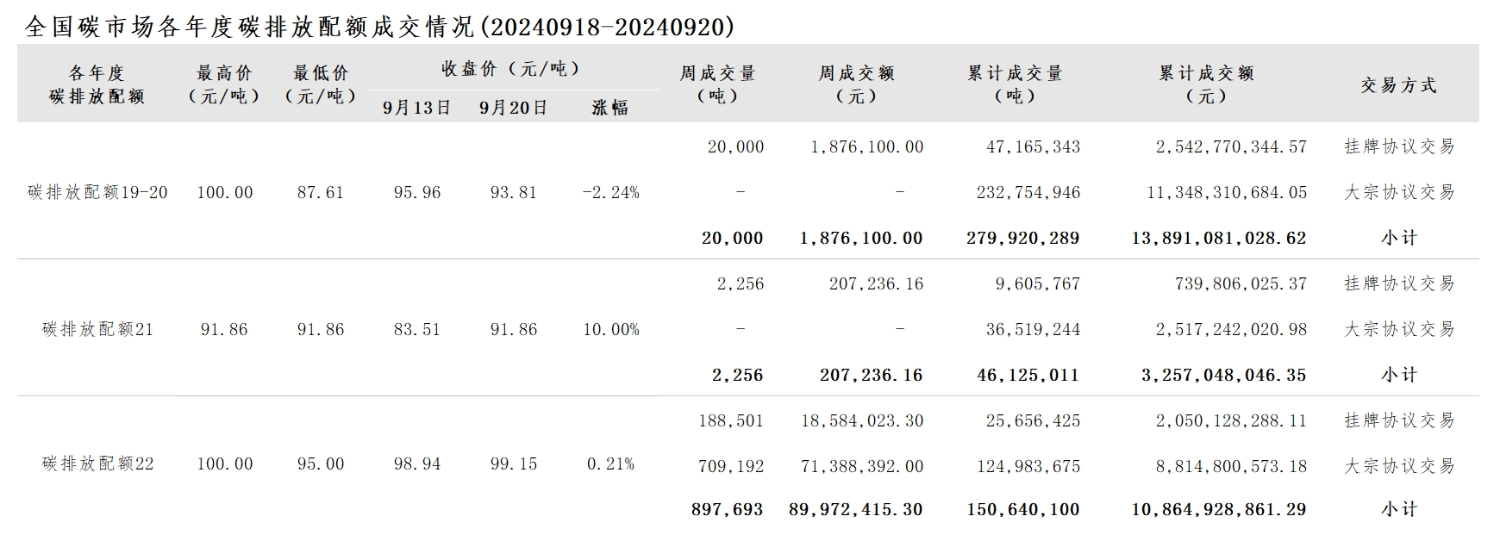The width and height of the screenshot is (1500, 535).
Task: Select the 涨幅 sub-header
Action: pyautogui.click(x=610, y=108)
